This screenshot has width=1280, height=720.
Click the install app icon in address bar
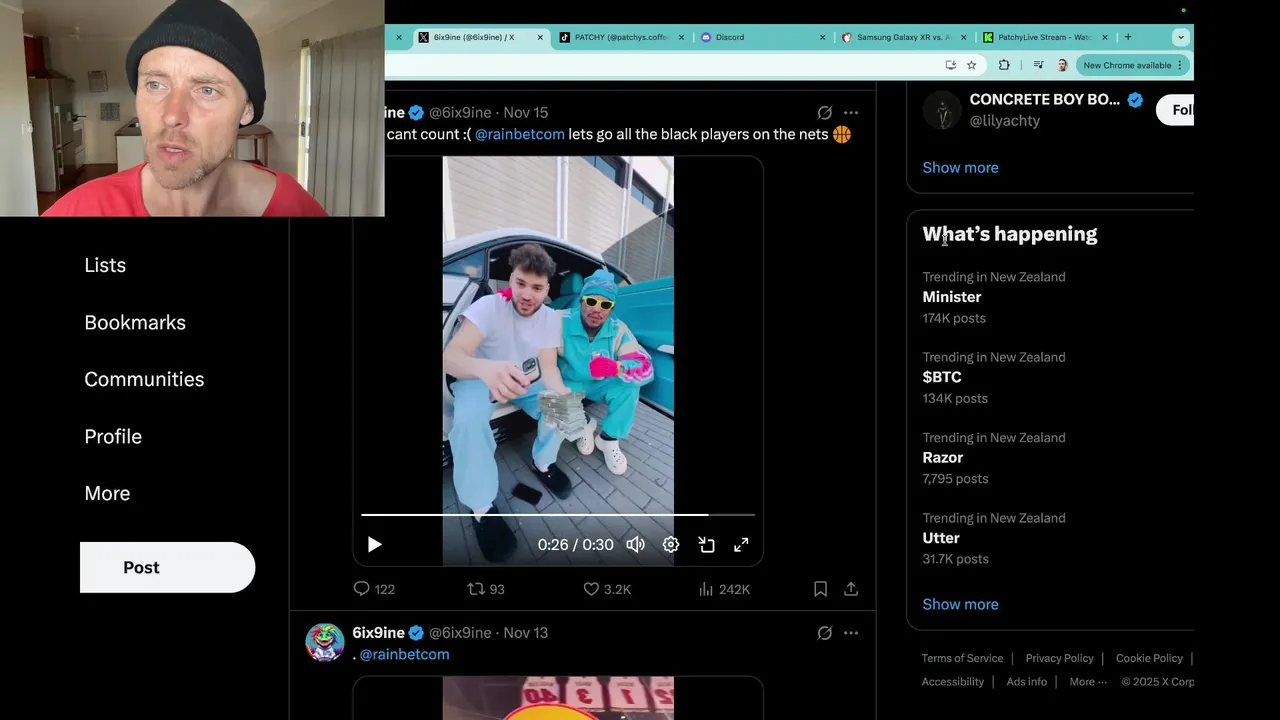[x=950, y=65]
